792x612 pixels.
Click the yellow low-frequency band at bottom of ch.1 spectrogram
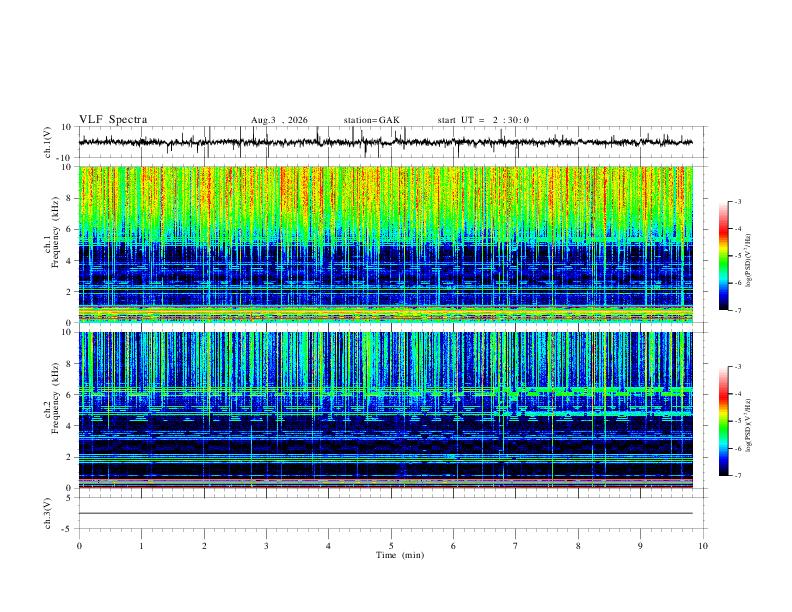coord(386,314)
